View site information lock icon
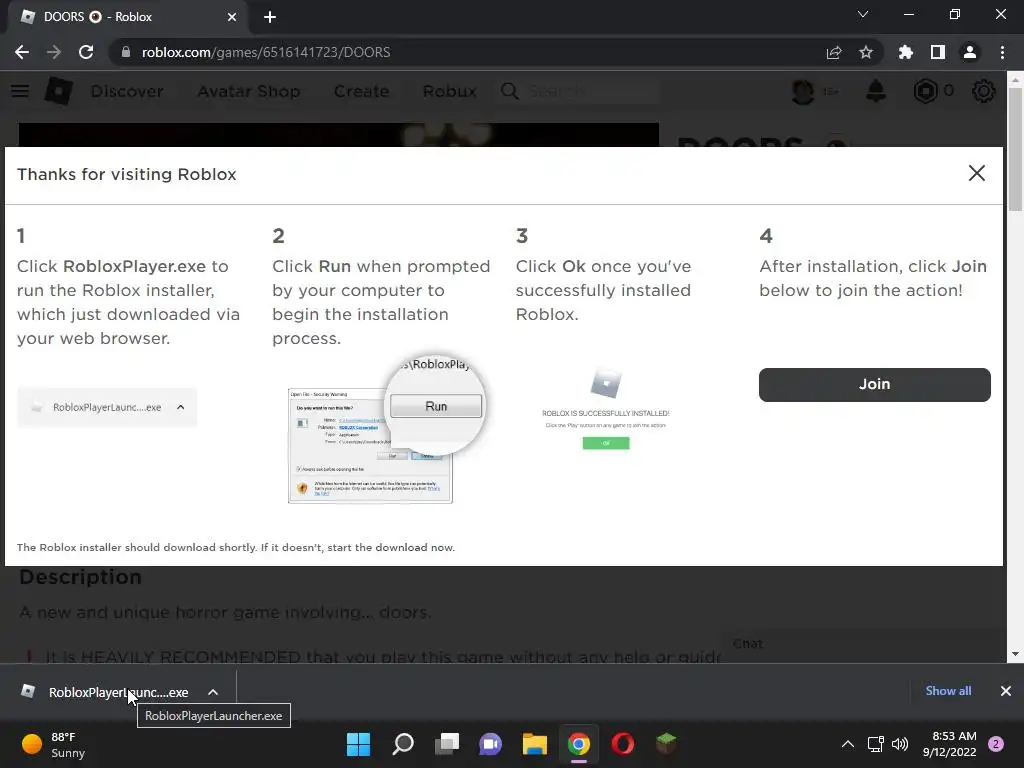Viewport: 1024px width, 768px height. point(126,52)
